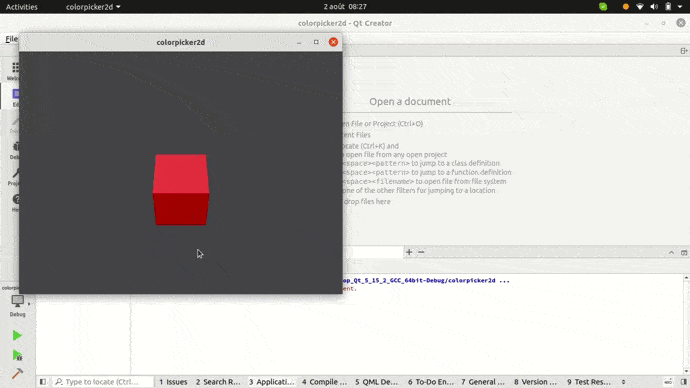This screenshot has width=690, height=388.
Task: Start debugging with the play-with-bug icon
Action: point(17,355)
